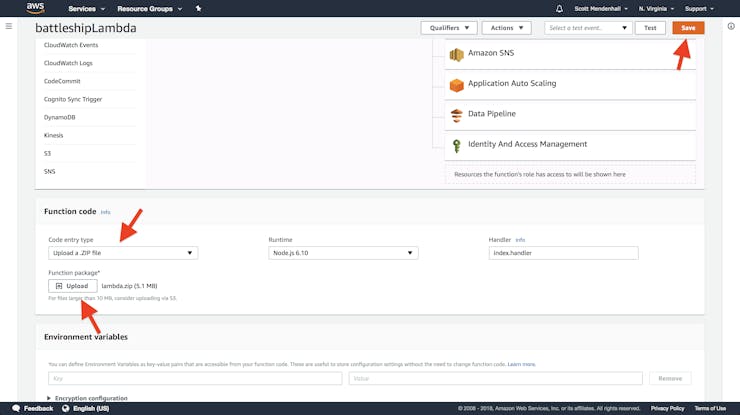Click the battleshipLambda function title
Viewport: 740px width, 415px height.
(x=86, y=28)
